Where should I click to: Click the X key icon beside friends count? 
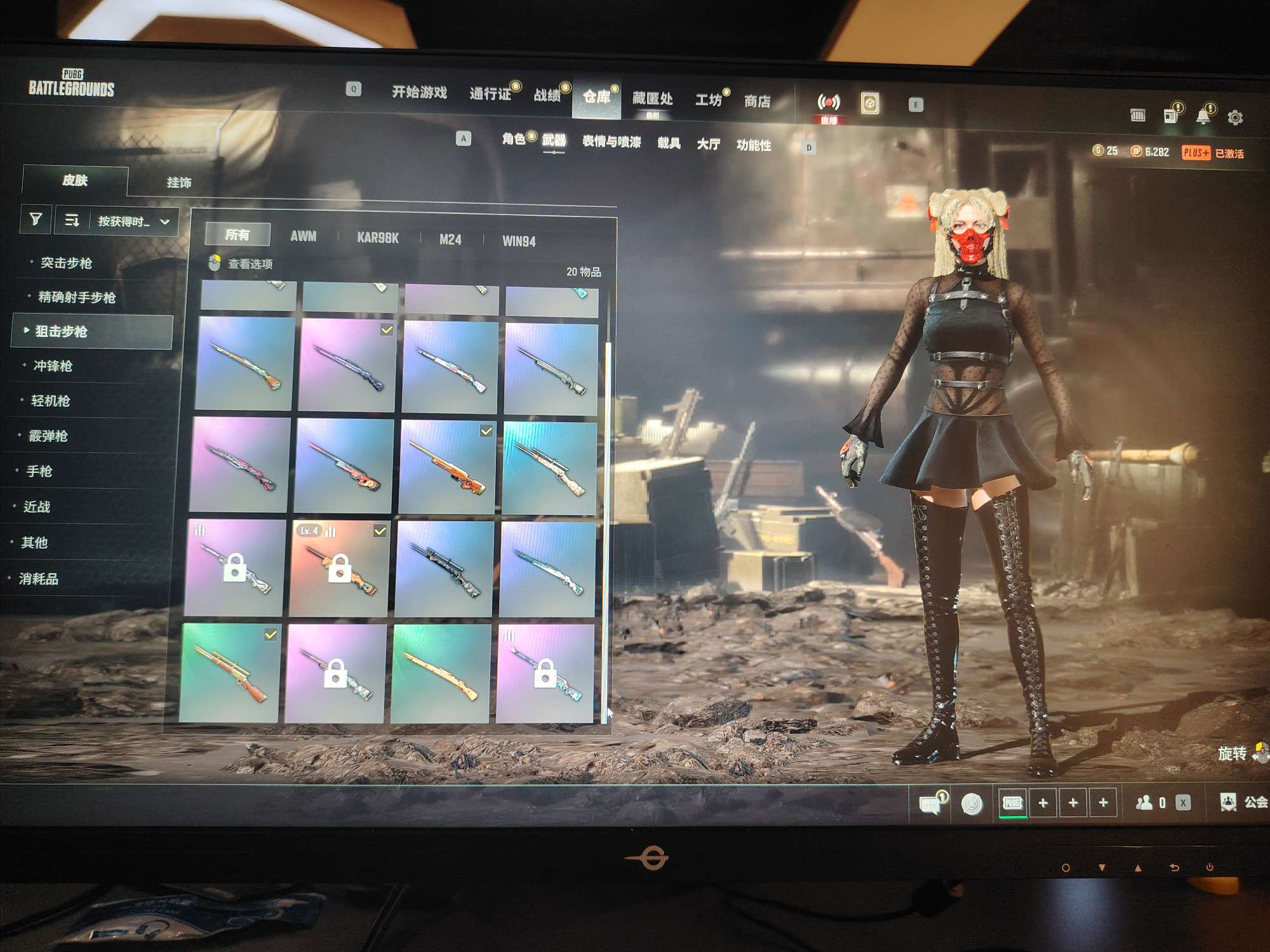pos(1182,803)
